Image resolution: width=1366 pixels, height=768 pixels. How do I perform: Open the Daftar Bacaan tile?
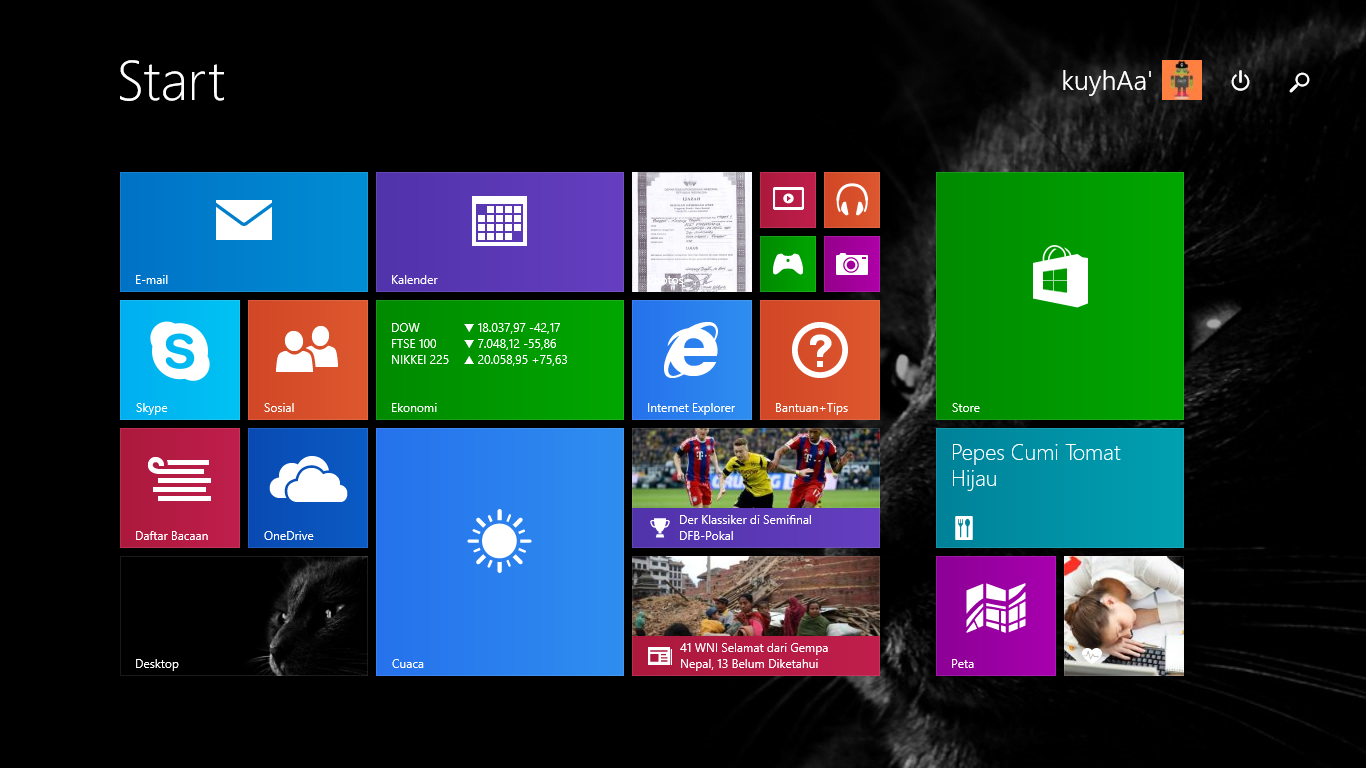(180, 488)
